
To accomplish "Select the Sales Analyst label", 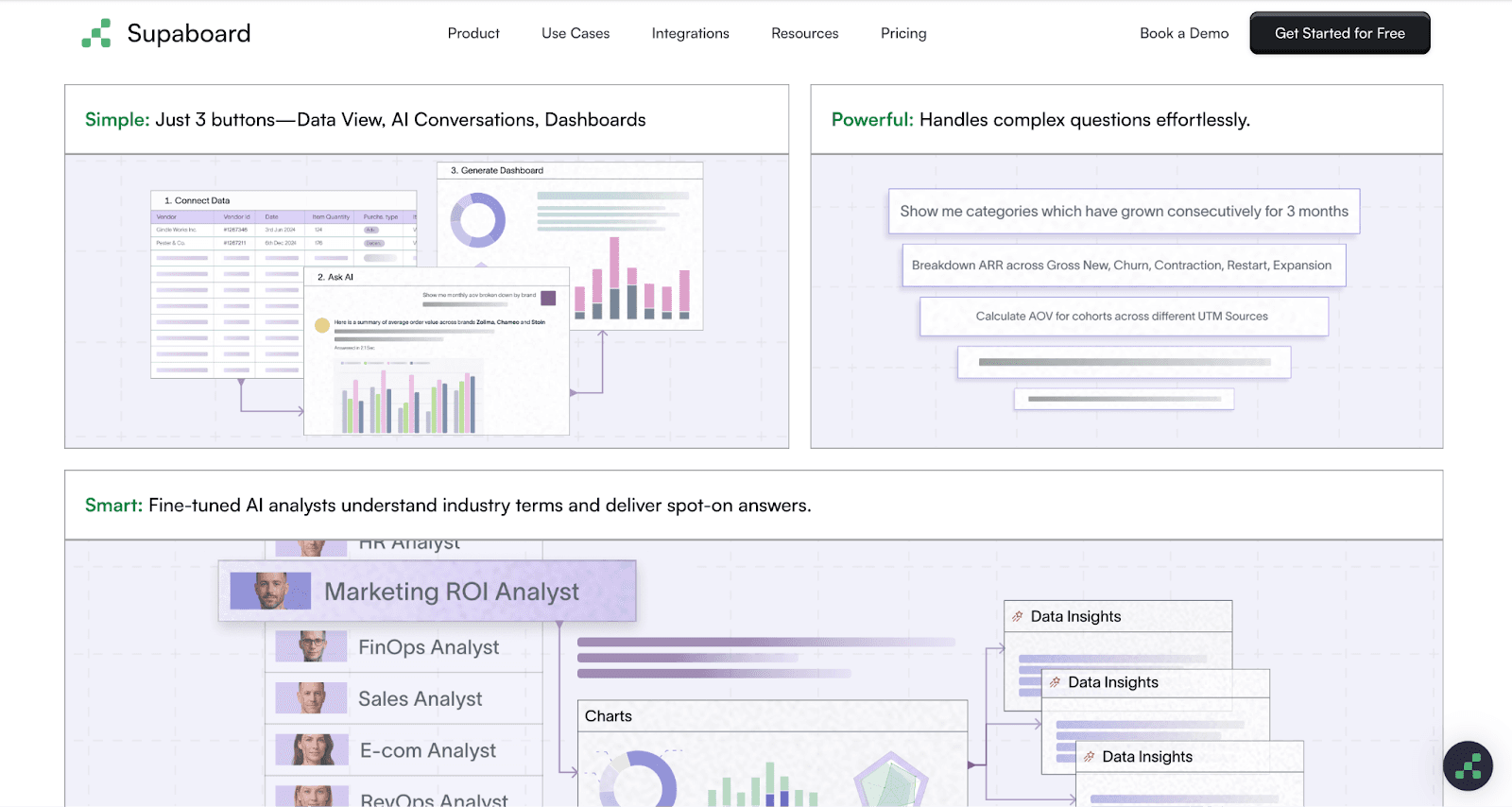I will click(421, 699).
